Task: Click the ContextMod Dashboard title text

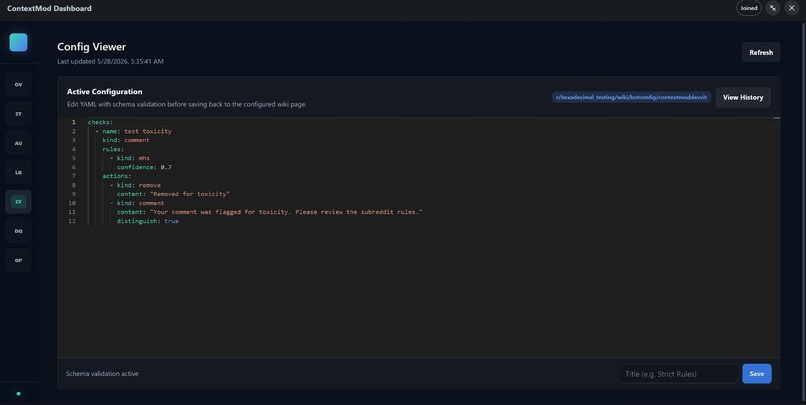Action: click(49, 8)
